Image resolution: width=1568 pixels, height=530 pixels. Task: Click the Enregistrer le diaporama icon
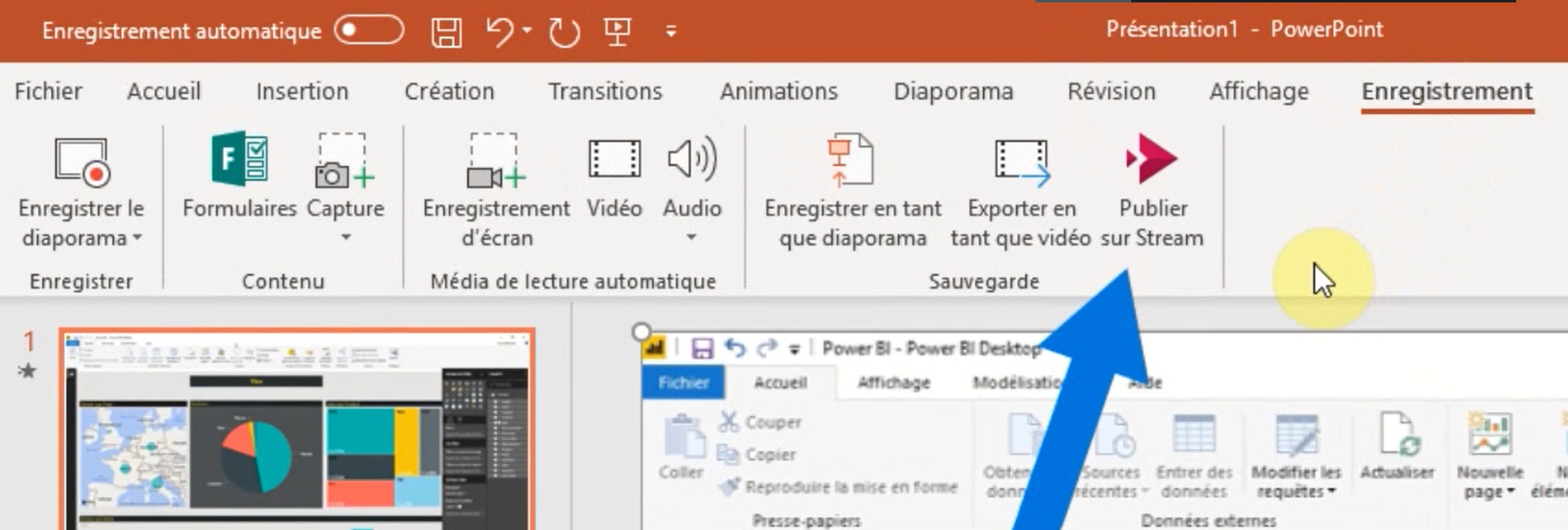click(x=81, y=162)
